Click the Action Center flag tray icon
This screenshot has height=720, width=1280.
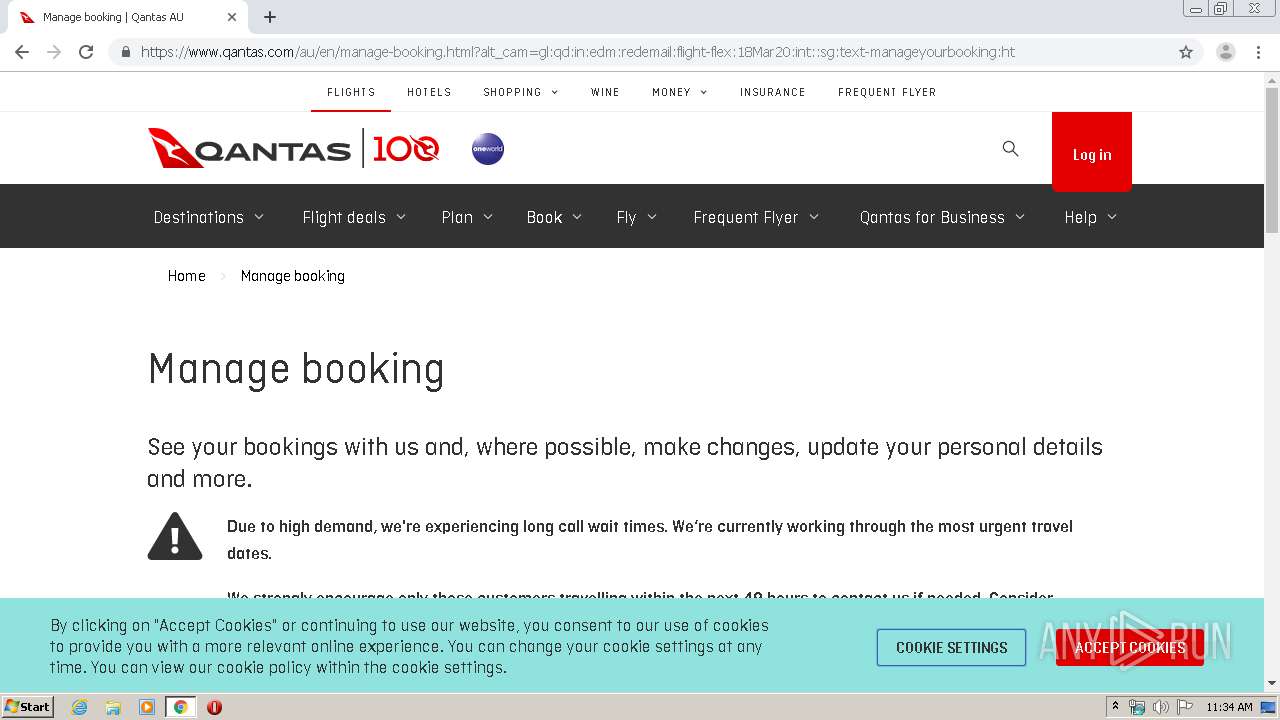(1184, 707)
